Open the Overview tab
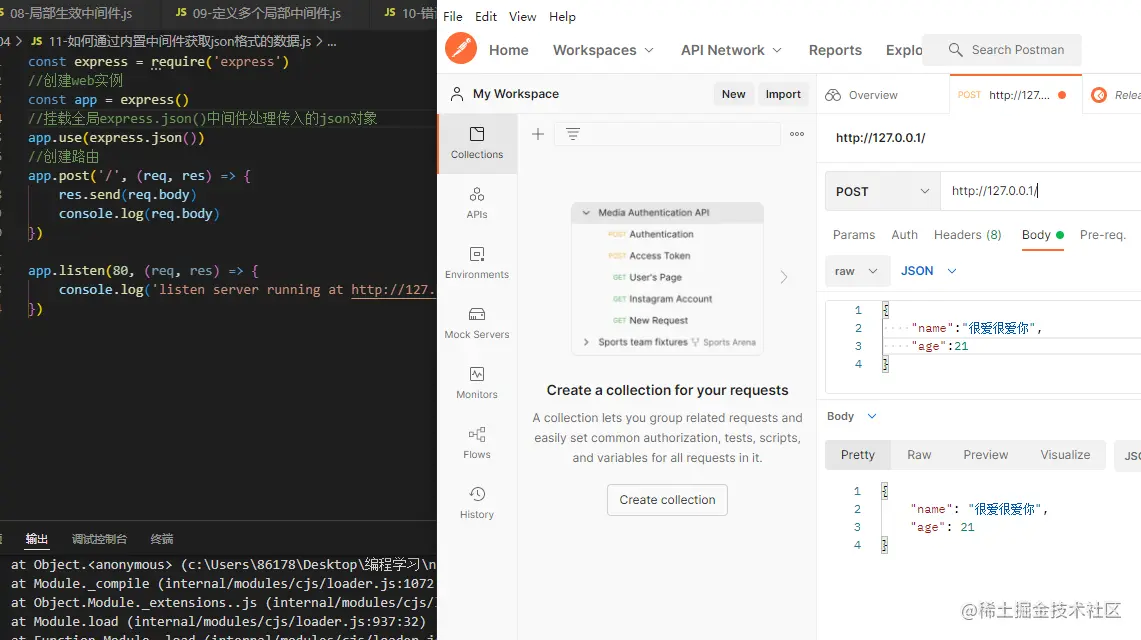The image size is (1141, 640). [883, 95]
